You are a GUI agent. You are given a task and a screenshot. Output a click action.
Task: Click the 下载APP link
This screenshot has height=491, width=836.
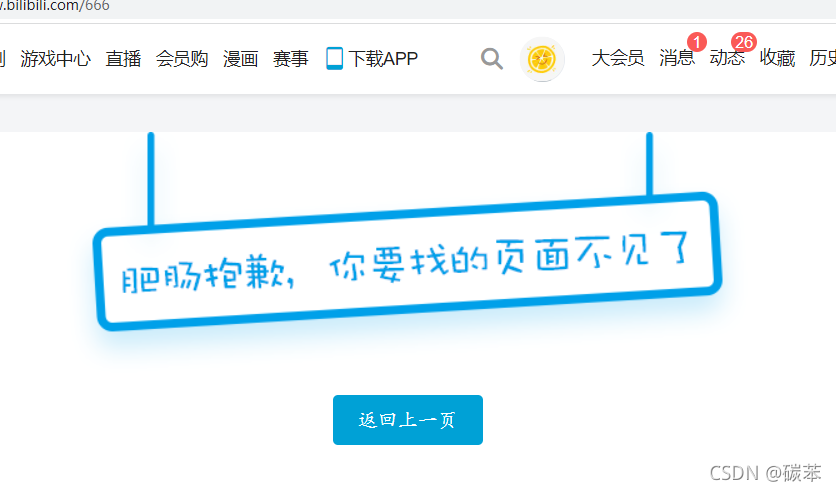click(x=383, y=58)
